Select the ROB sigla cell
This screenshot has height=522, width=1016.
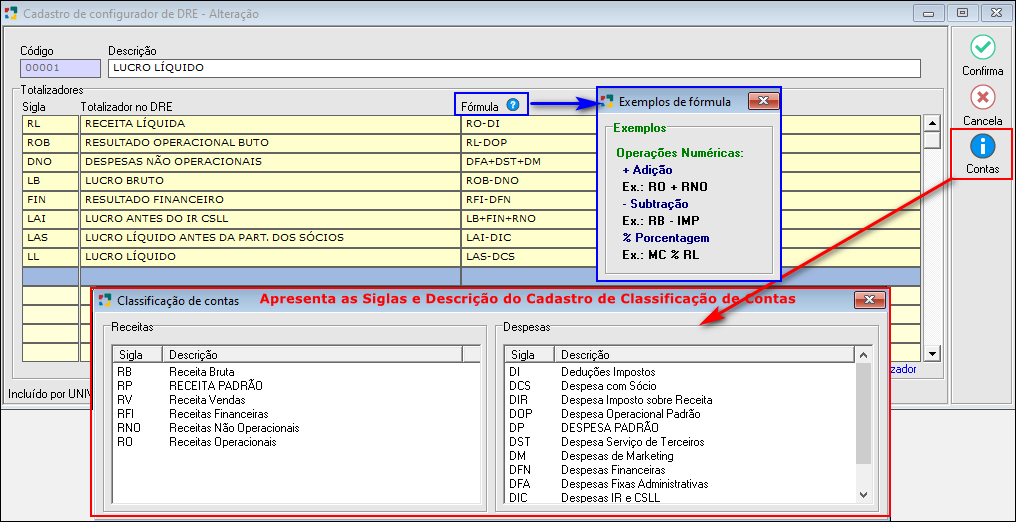tap(50, 142)
